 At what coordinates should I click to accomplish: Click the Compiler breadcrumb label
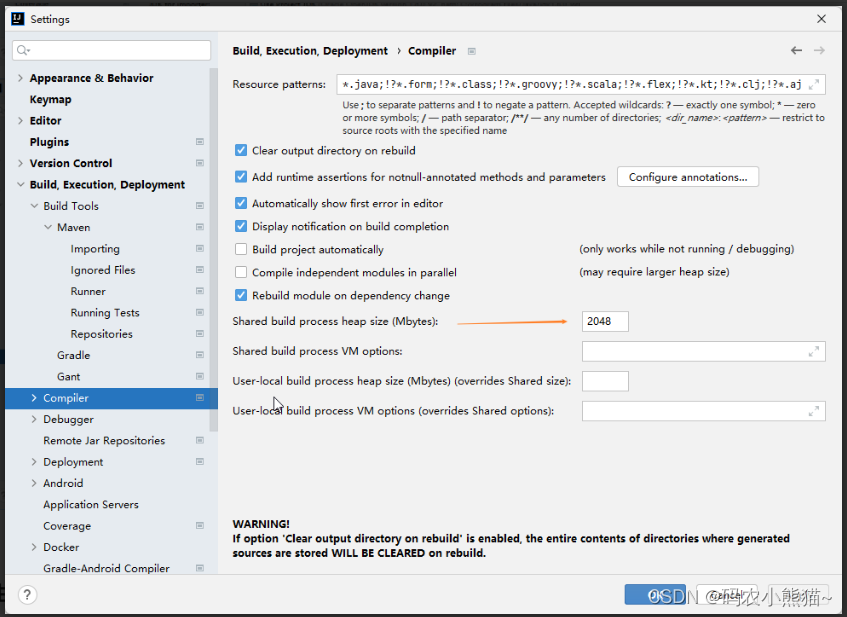432,51
